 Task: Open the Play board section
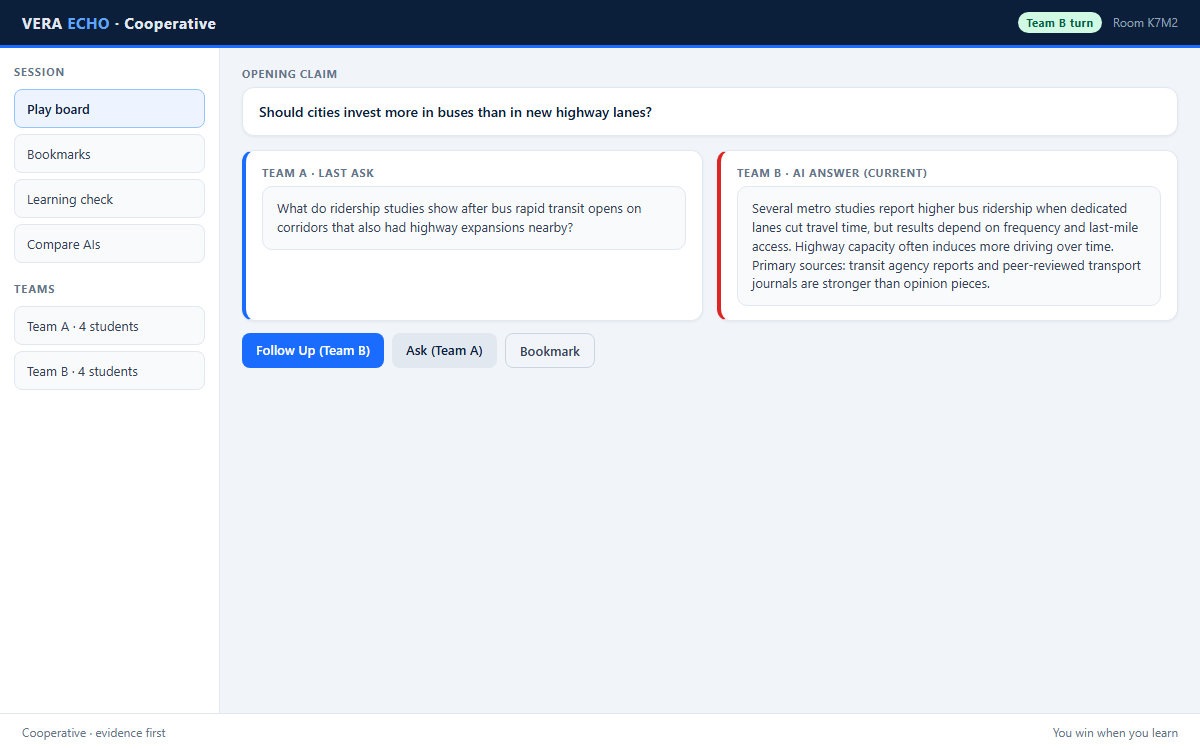click(109, 109)
